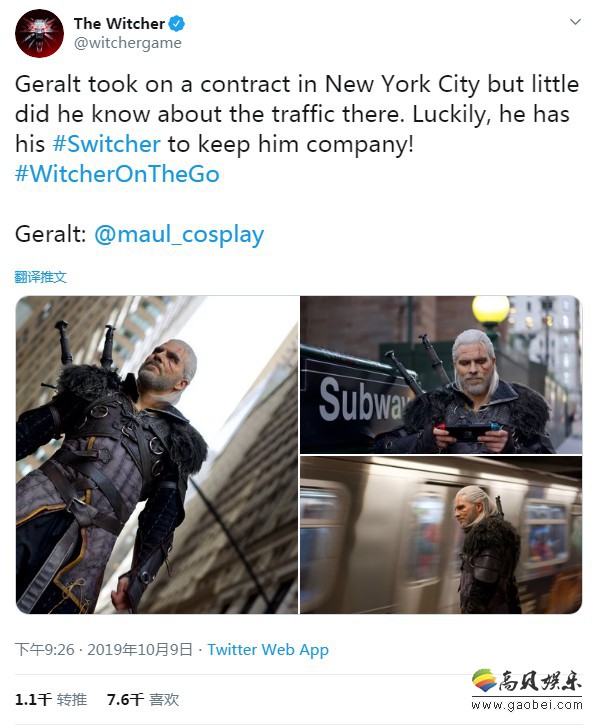Visit the @maul_cosplay mention
Image resolution: width=598 pixels, height=728 pixels.
point(179,234)
